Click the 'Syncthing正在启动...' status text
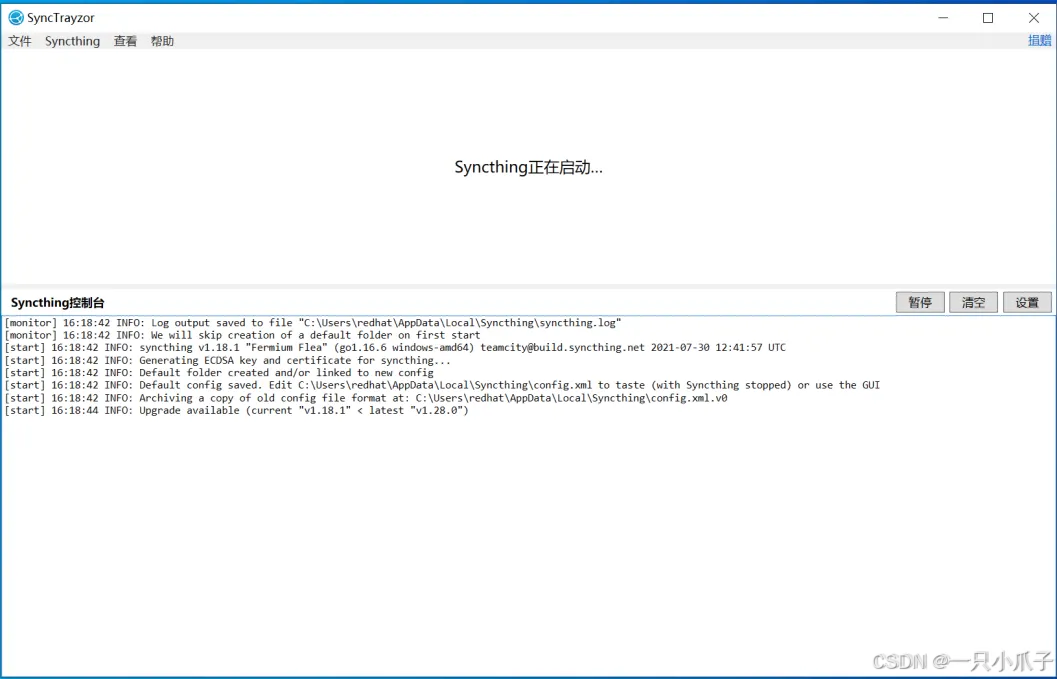1057x679 pixels. coord(528,167)
